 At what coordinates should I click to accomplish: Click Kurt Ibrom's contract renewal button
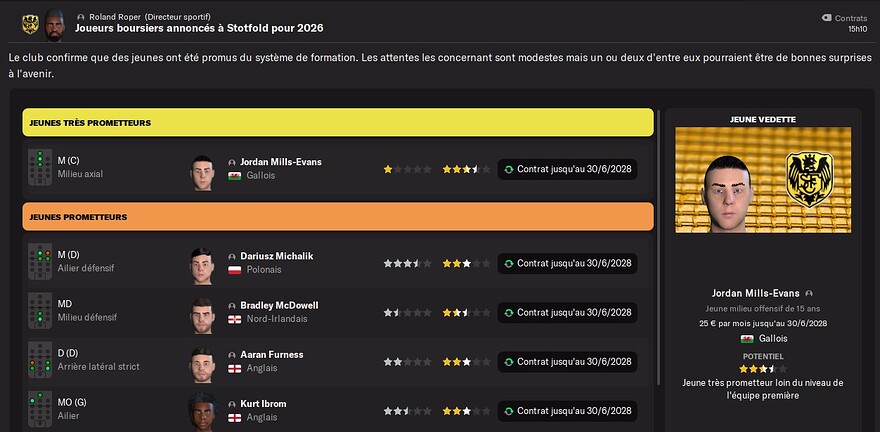[567, 409]
